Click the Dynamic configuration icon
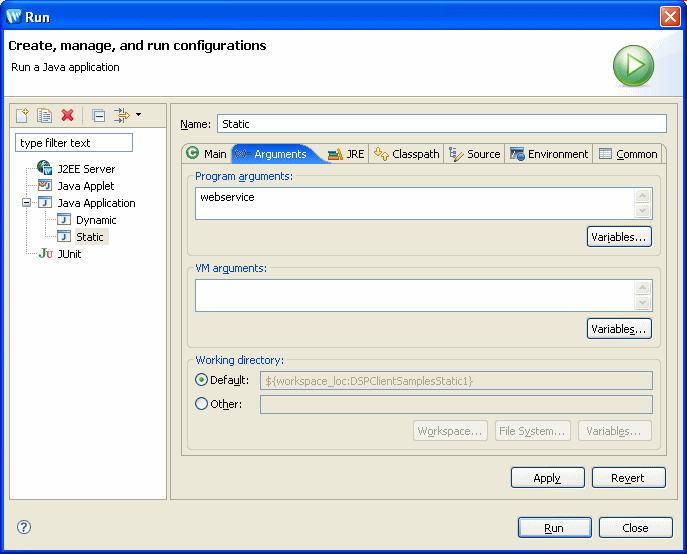The height and width of the screenshot is (554, 687). 64,219
